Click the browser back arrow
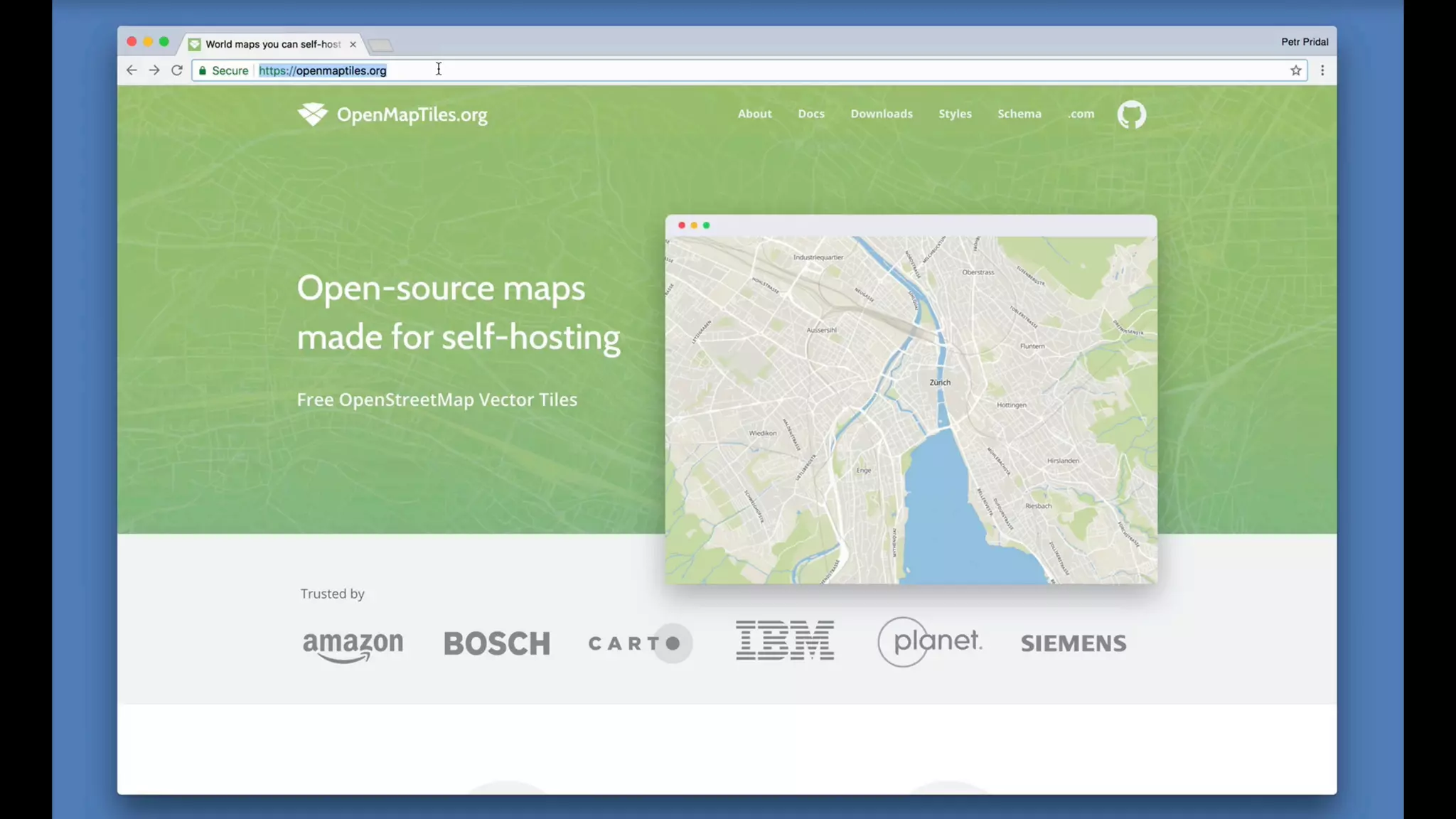The image size is (1456, 819). [x=132, y=70]
